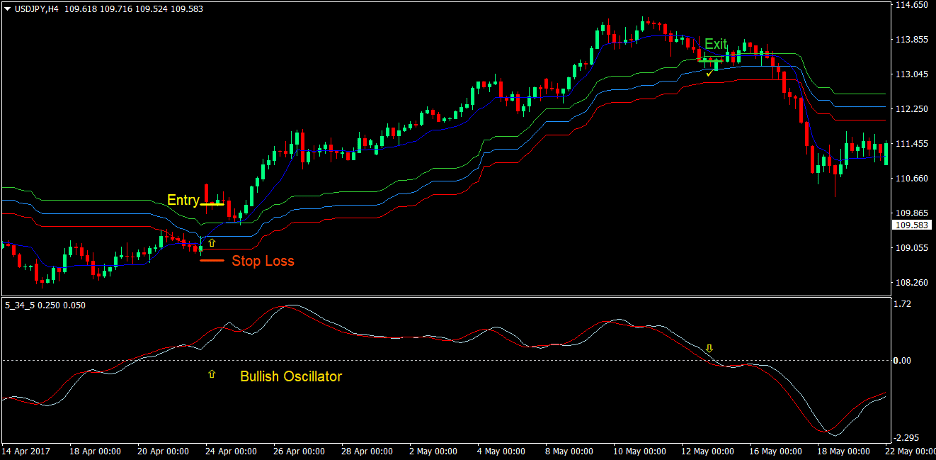Click the 18 May 00:00 date label
Screen dimensions: 936x460
(x=844, y=452)
